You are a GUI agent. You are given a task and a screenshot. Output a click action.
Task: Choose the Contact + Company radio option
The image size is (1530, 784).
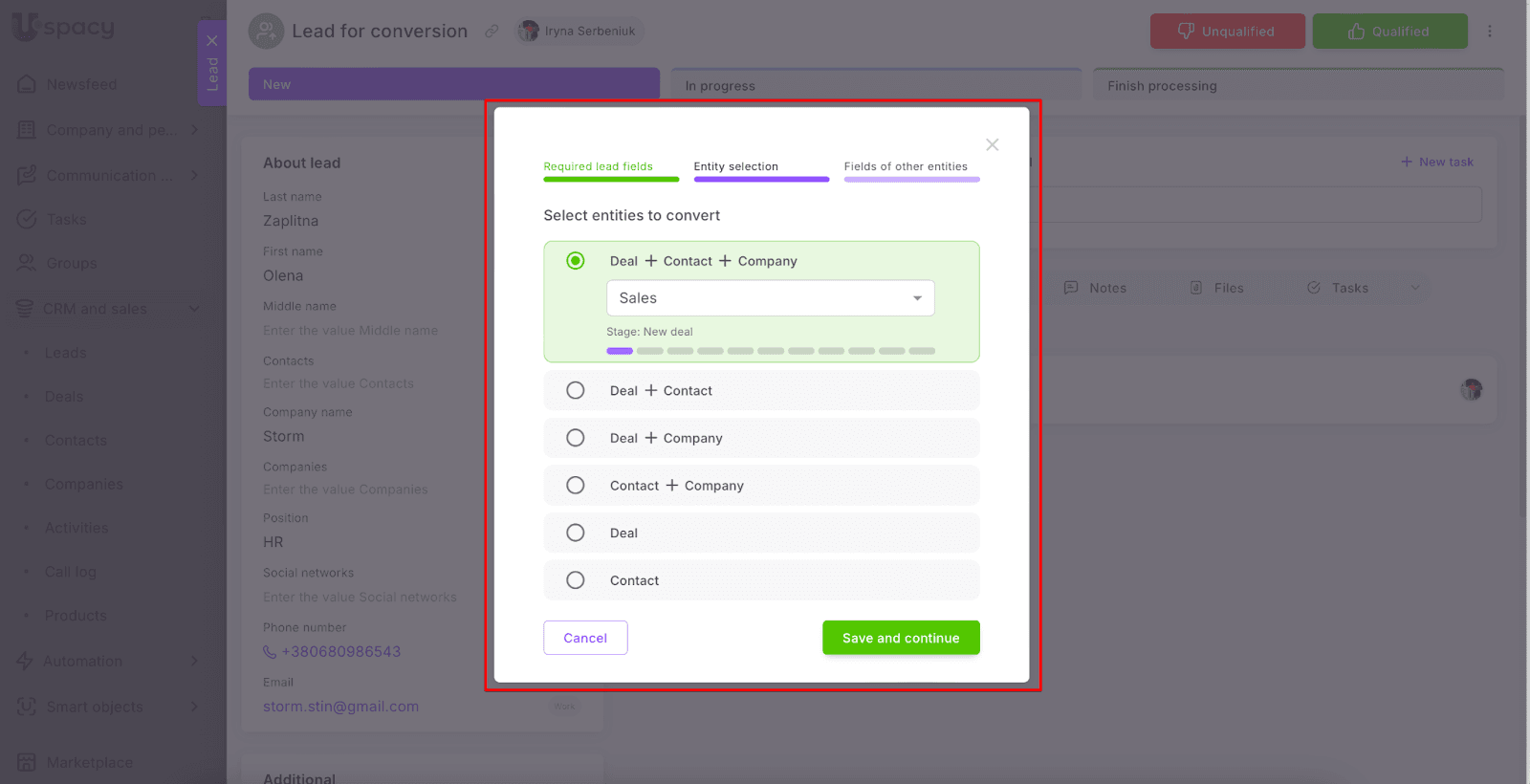[x=575, y=486]
